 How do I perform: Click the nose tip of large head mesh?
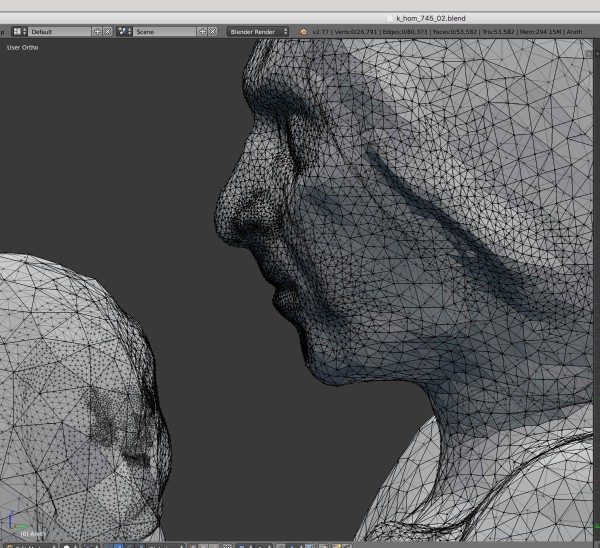222,212
